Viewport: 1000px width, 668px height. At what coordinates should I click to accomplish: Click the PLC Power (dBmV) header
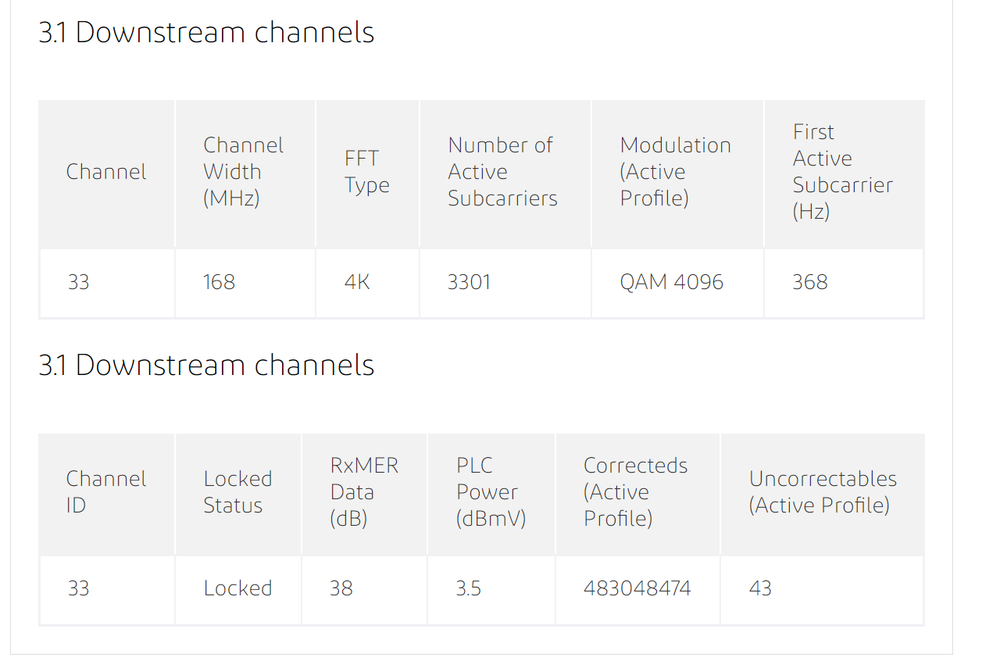tap(490, 492)
